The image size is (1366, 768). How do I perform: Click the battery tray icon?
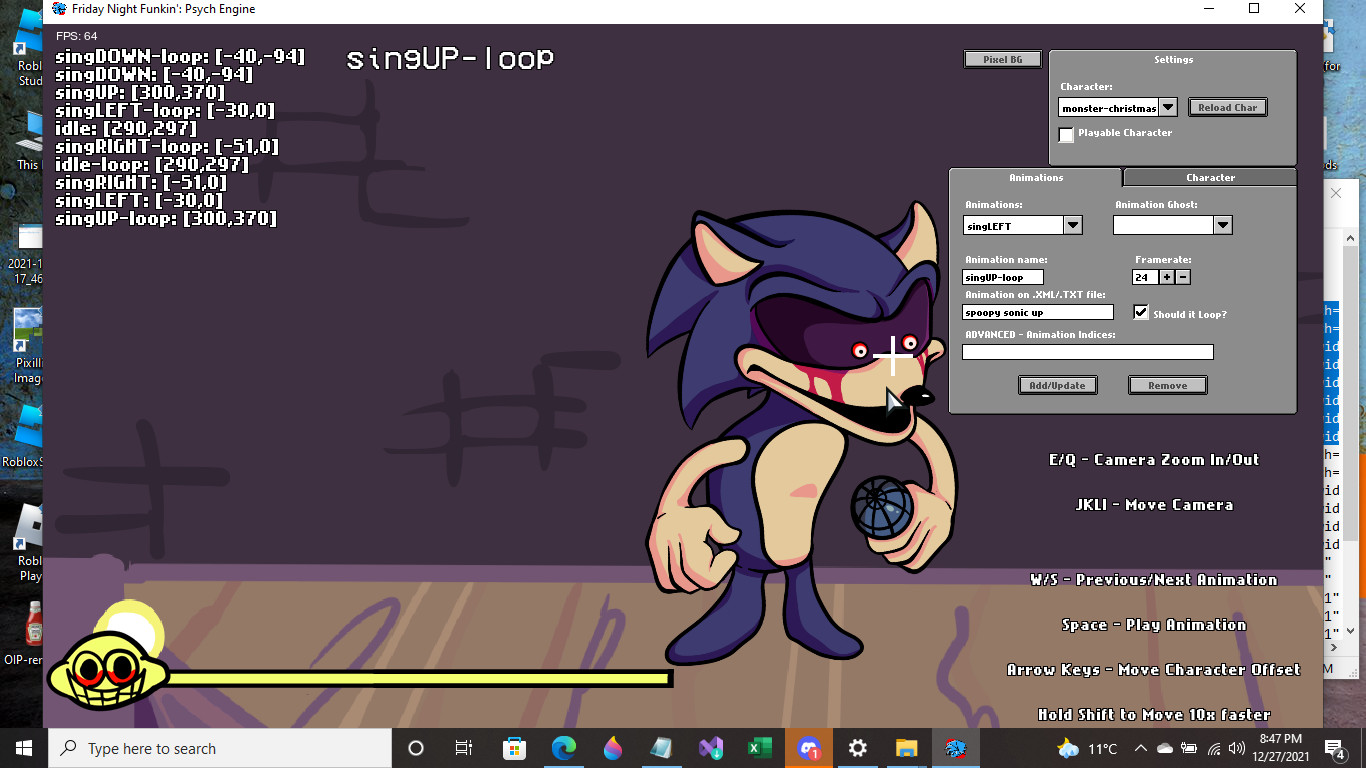1189,748
